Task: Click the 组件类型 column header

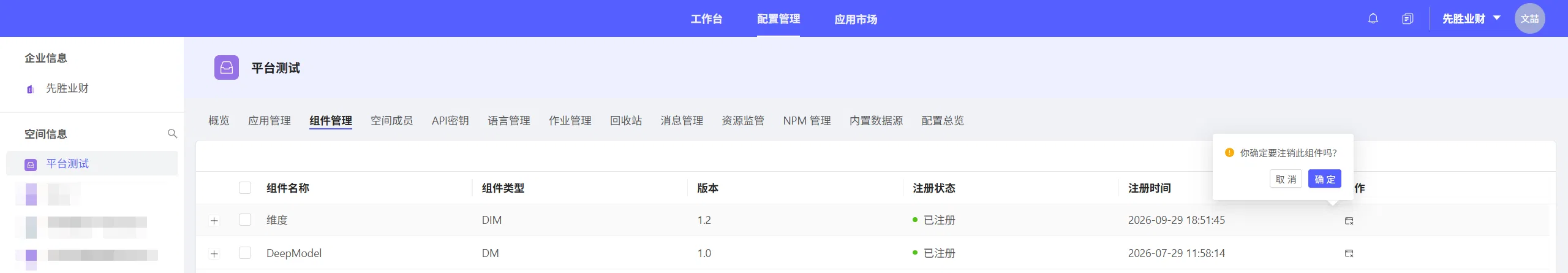Action: tap(503, 188)
